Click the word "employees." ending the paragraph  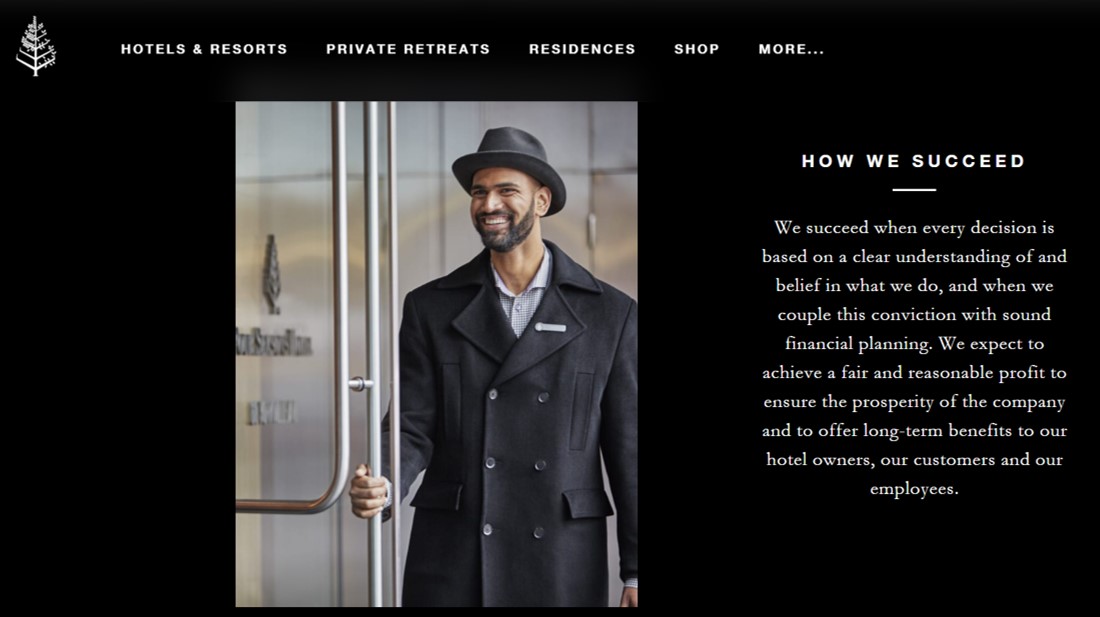pos(914,489)
